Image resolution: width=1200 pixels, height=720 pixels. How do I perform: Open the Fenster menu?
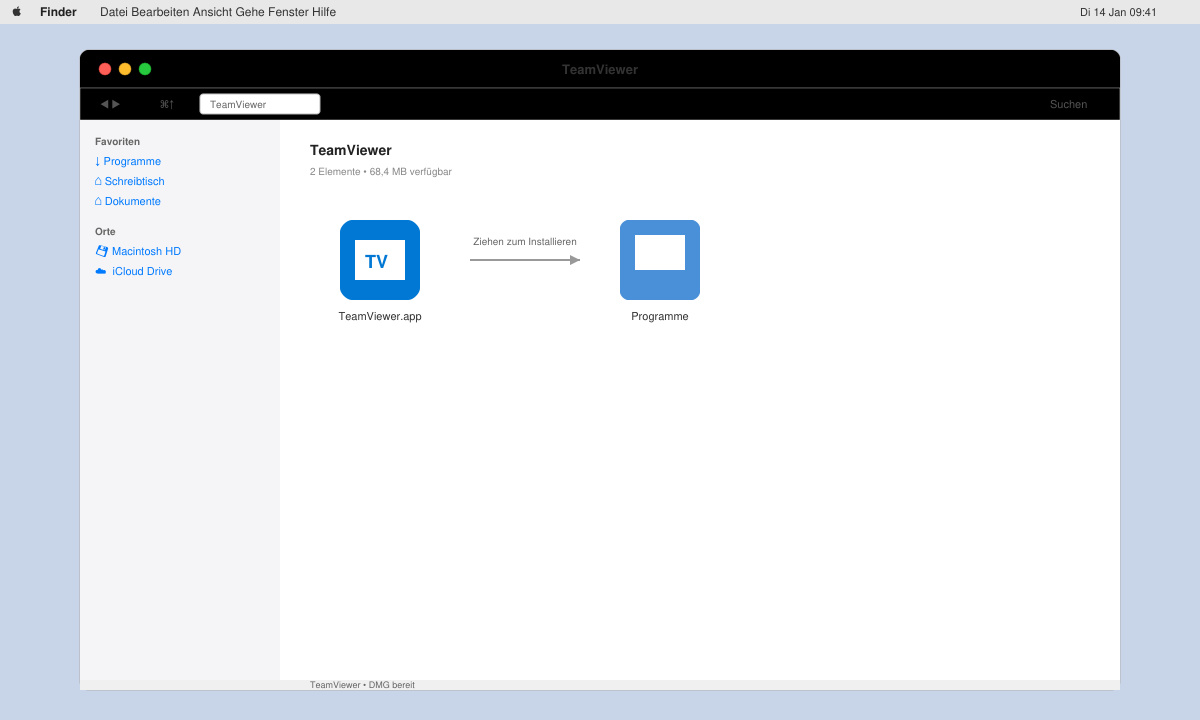pos(288,12)
